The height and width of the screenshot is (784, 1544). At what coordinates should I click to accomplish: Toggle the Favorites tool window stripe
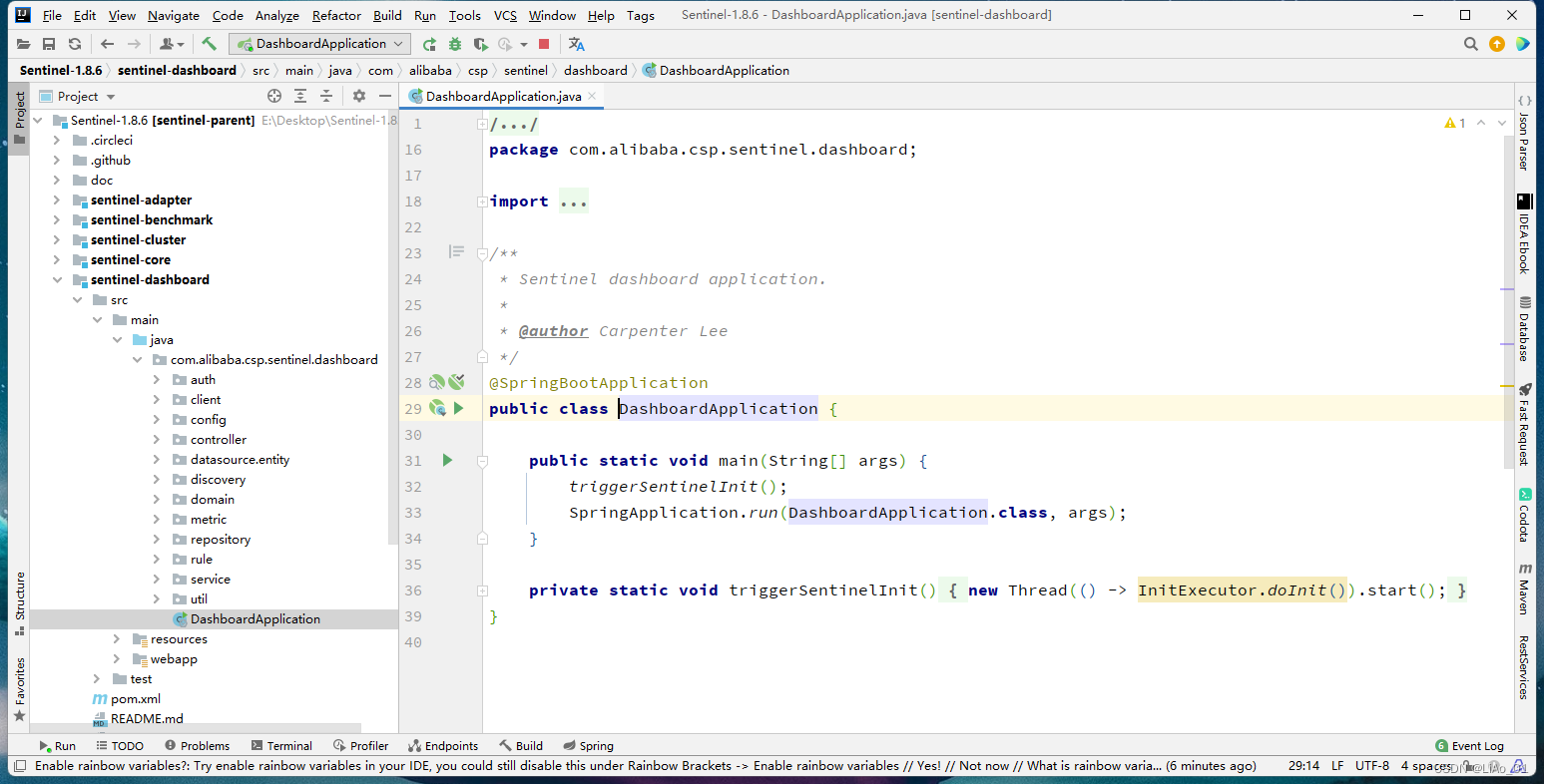click(19, 688)
